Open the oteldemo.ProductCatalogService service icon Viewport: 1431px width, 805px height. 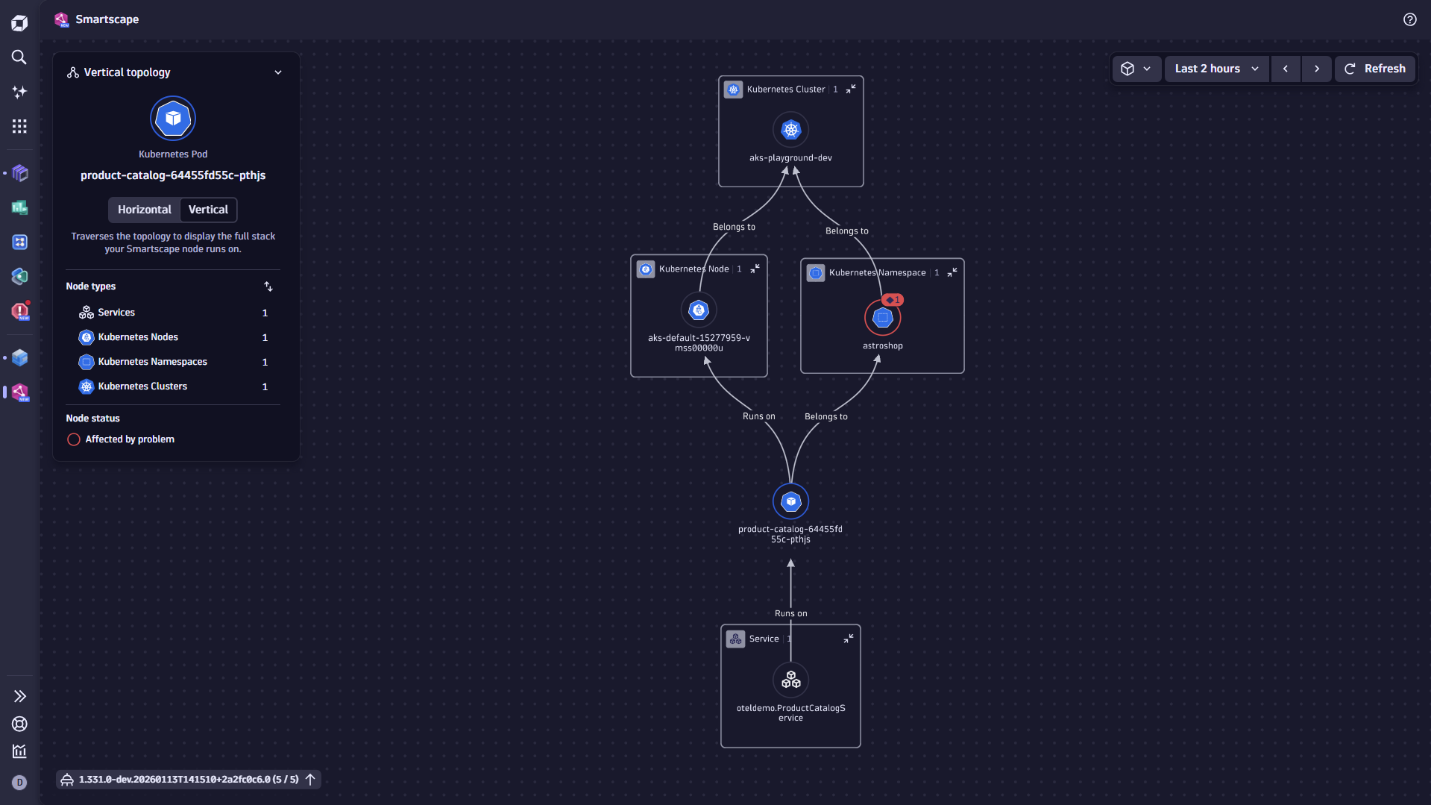point(791,680)
